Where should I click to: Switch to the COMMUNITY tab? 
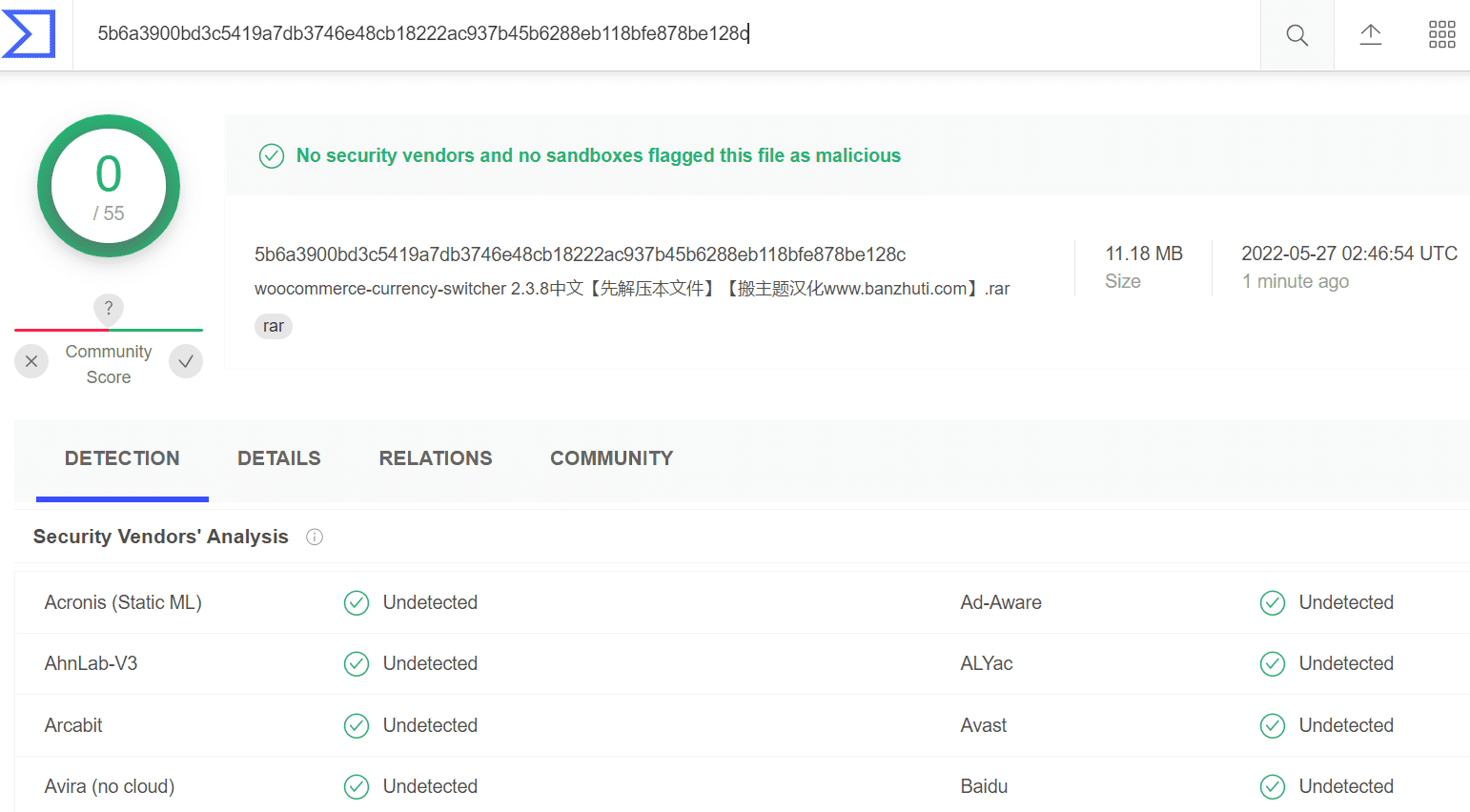pos(612,458)
